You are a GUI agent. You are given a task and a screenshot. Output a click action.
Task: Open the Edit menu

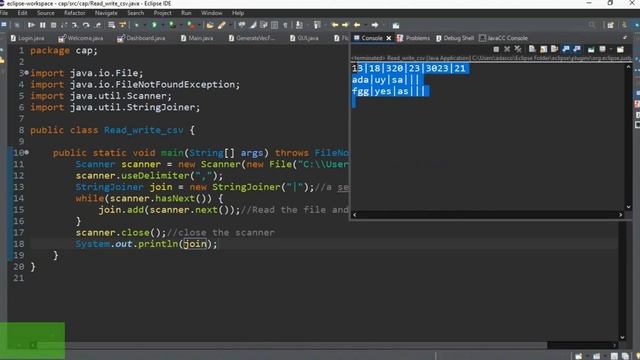22,13
